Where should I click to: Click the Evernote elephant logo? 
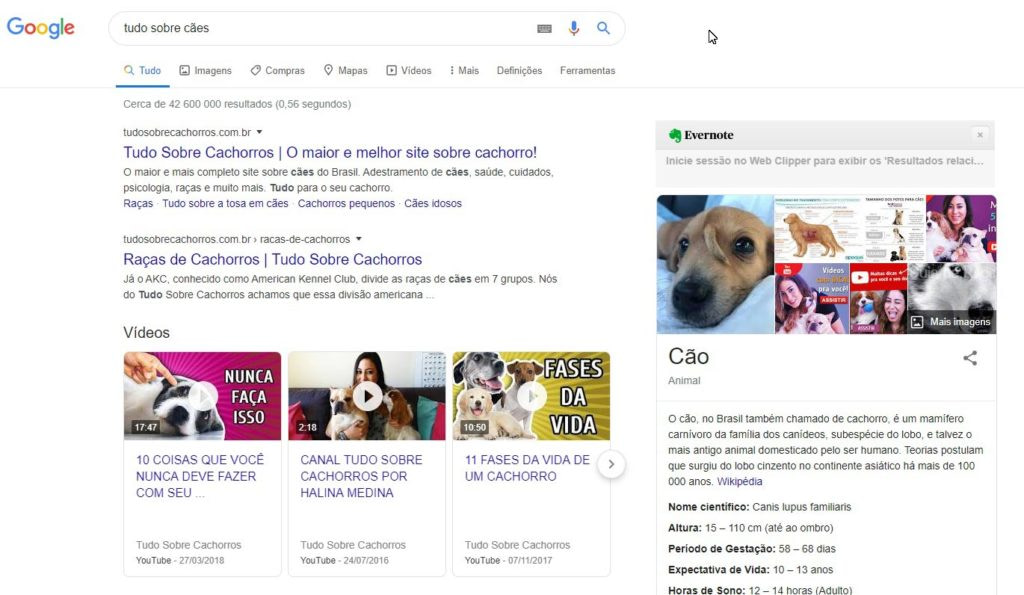(x=675, y=135)
